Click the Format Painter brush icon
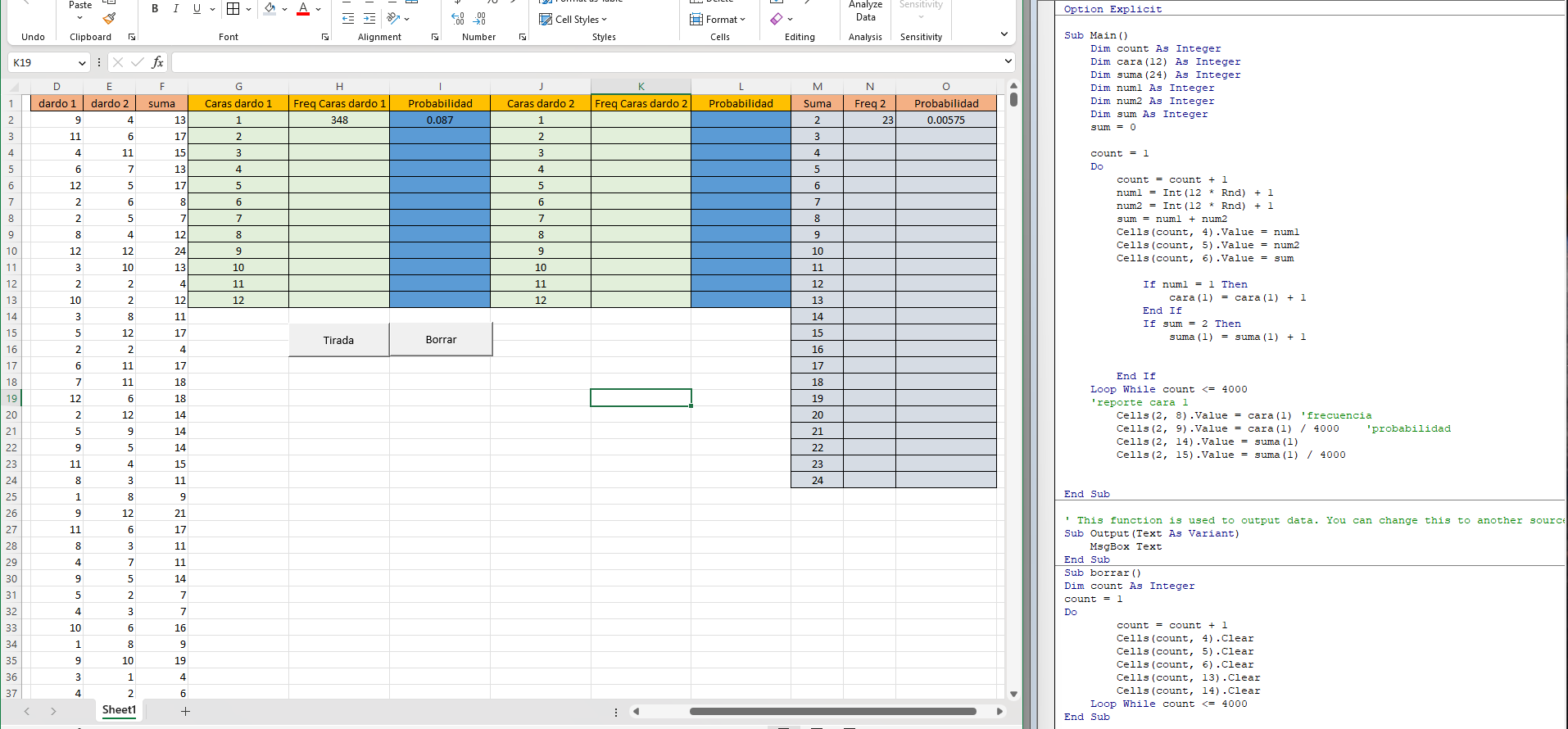This screenshot has height=729, width=1568. pyautogui.click(x=109, y=18)
